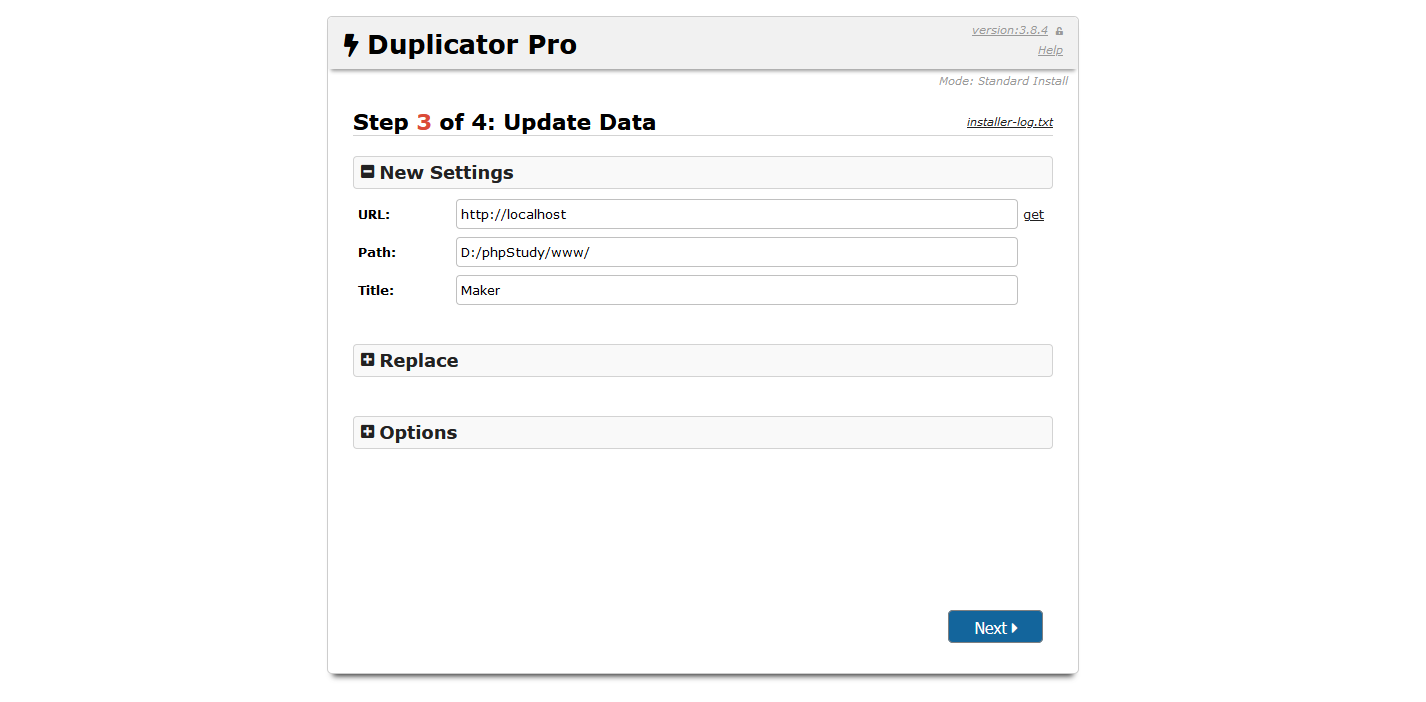Click the Duplicator Pro lightning bolt icon
The image size is (1426, 702).
tap(351, 45)
